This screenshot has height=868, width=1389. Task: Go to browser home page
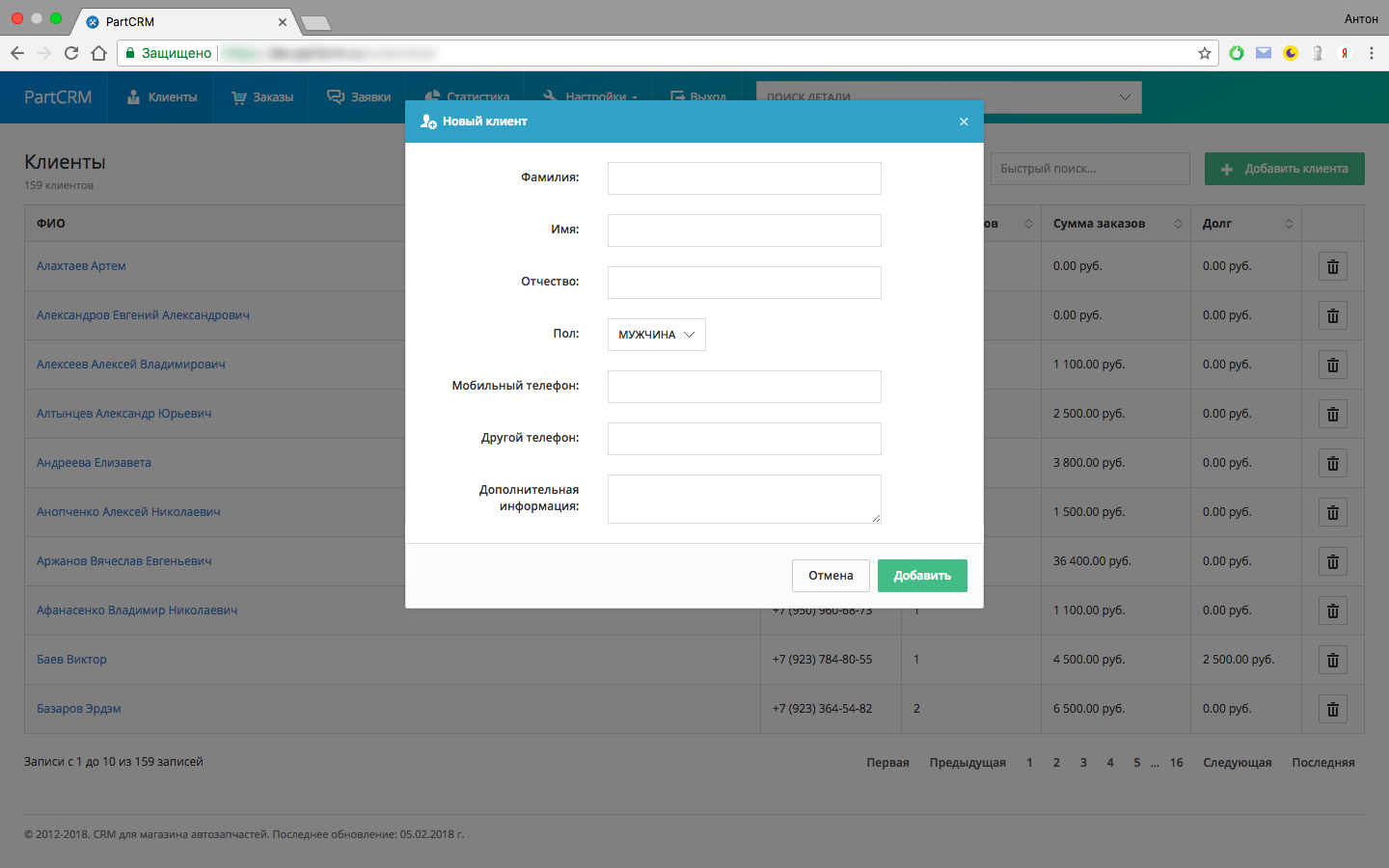pos(98,53)
